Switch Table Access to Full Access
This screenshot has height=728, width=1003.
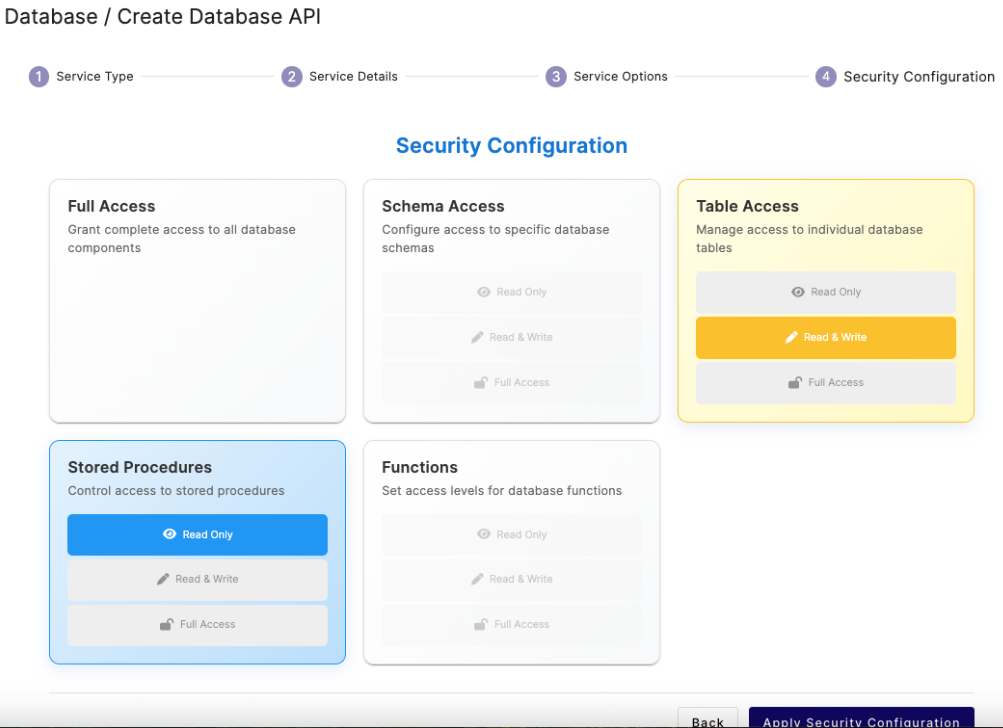(825, 382)
